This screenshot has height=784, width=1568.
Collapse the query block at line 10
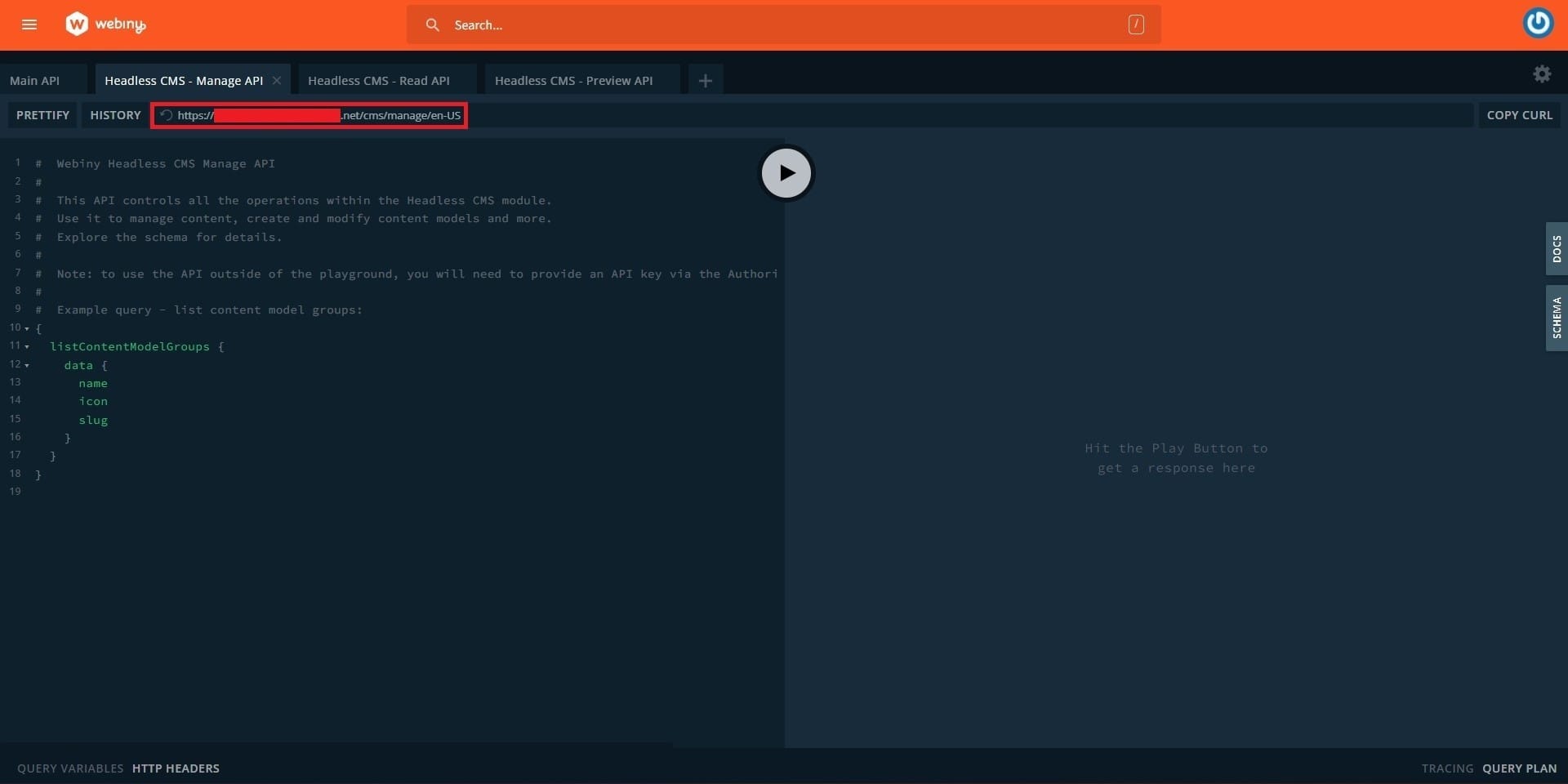click(x=26, y=328)
